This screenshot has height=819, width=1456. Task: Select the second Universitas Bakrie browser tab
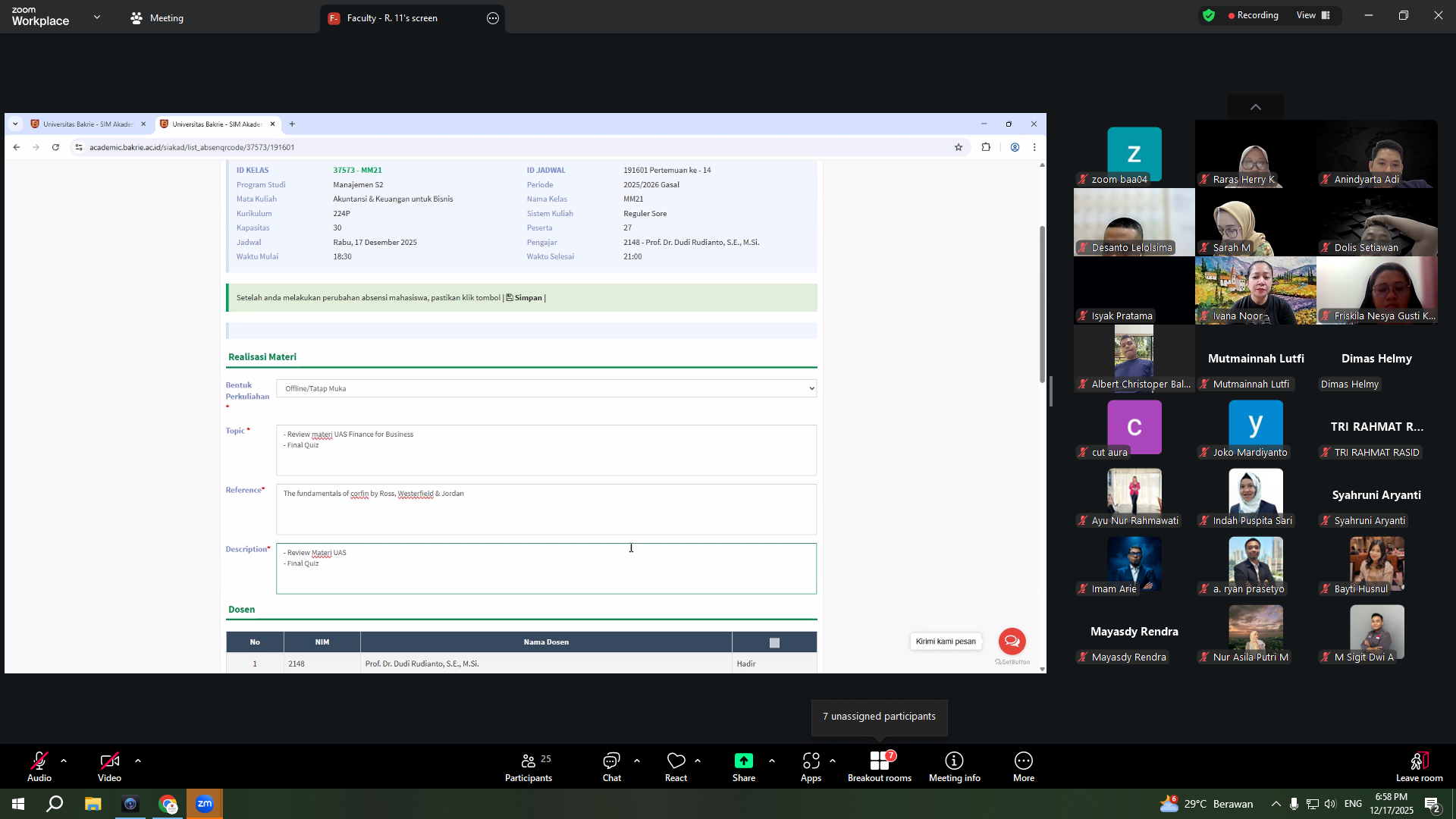216,124
